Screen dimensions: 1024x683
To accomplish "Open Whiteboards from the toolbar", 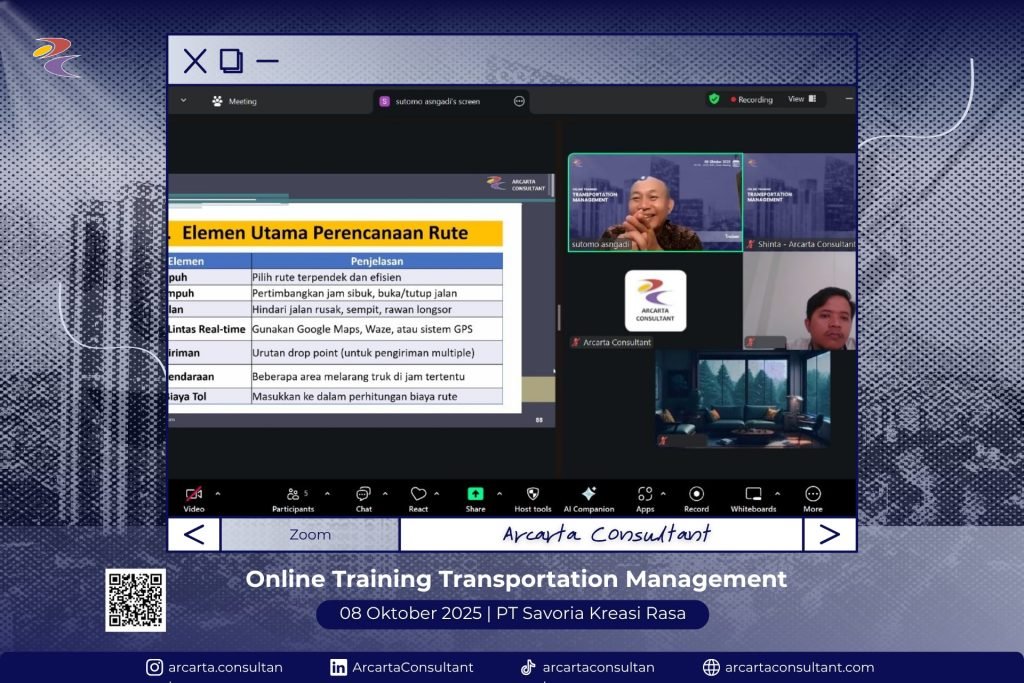I will [x=753, y=494].
